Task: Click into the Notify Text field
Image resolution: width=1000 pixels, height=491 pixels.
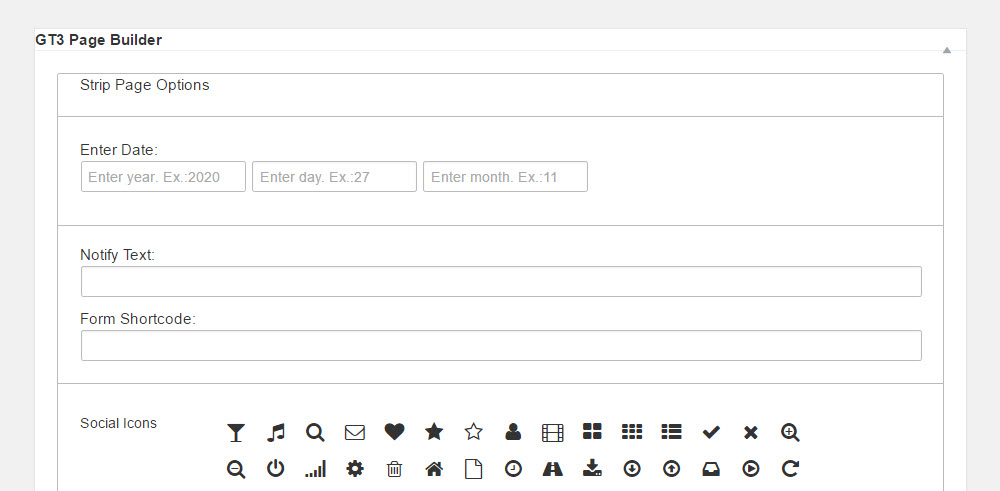Action: click(x=501, y=282)
